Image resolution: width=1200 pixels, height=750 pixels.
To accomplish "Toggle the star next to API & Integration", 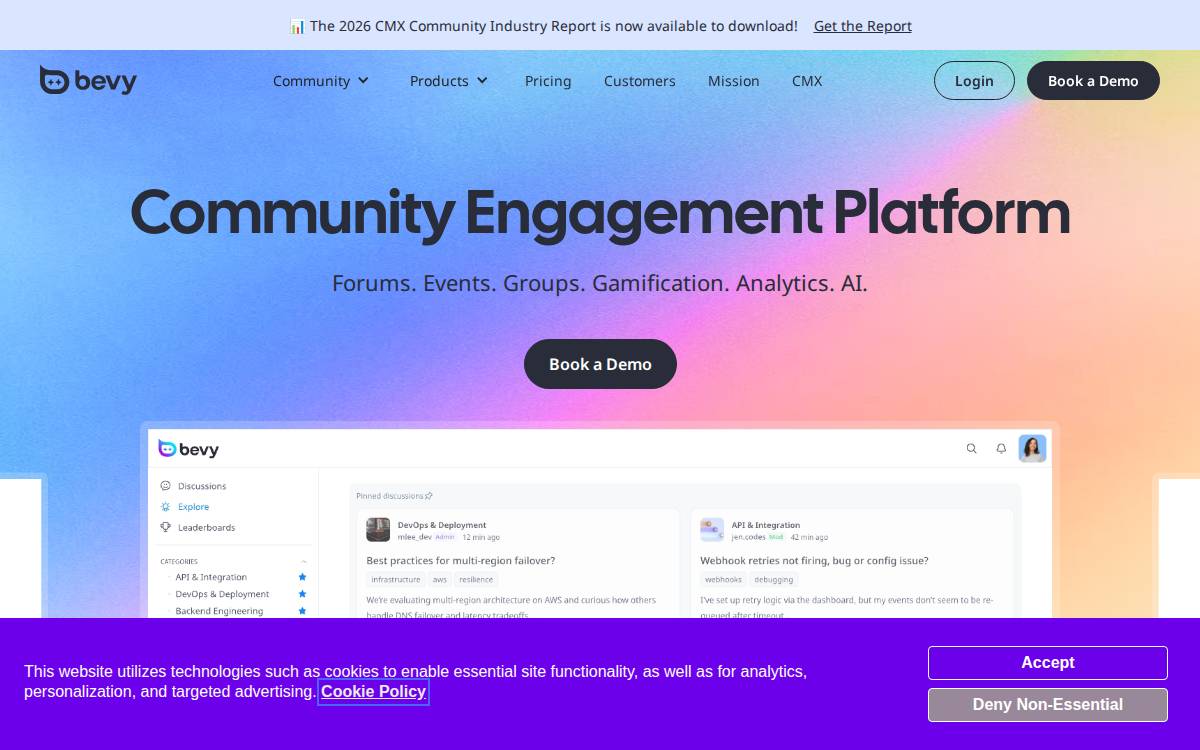I will coord(302,577).
